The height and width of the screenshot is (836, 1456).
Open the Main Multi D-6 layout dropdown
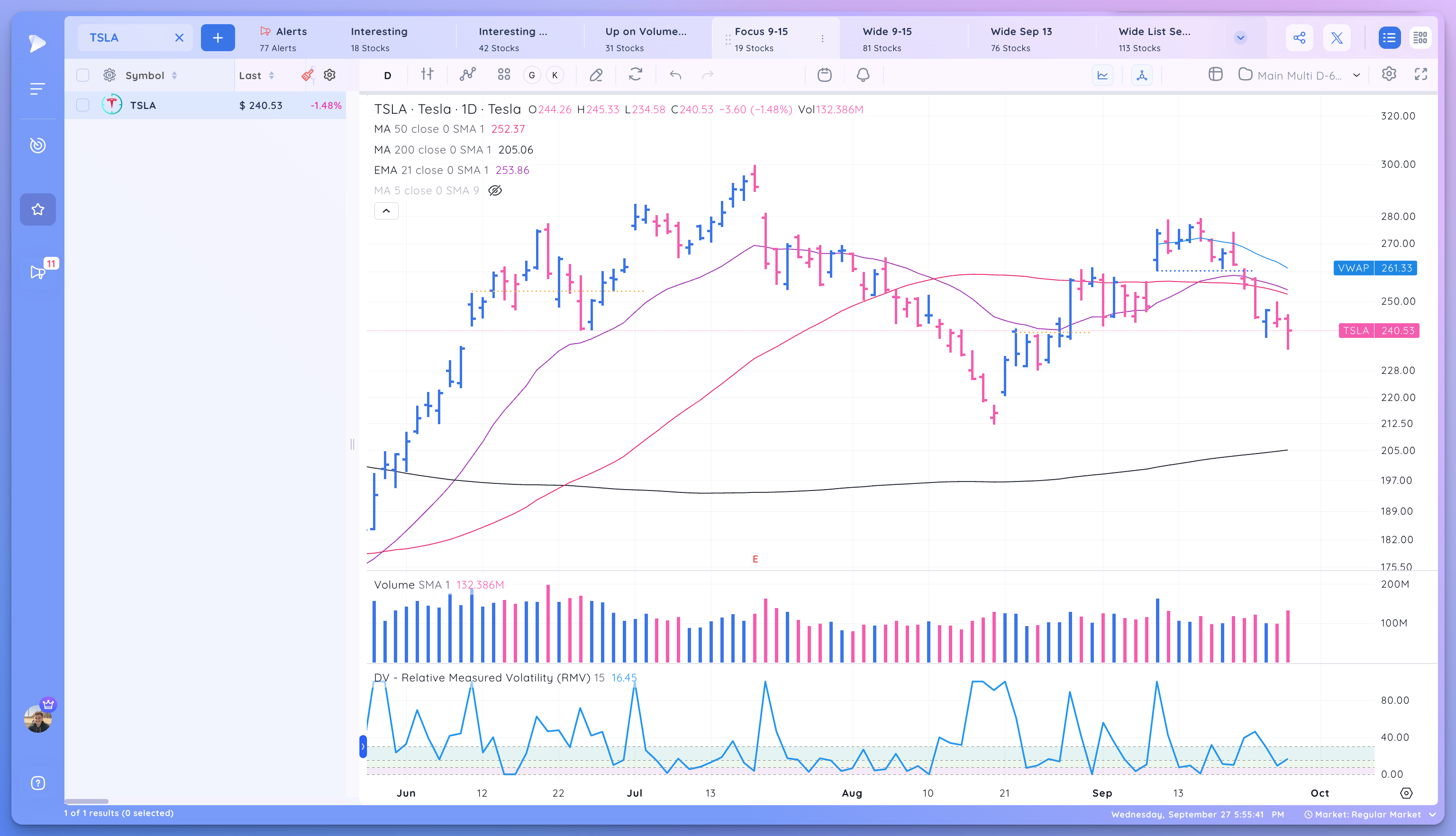1299,75
